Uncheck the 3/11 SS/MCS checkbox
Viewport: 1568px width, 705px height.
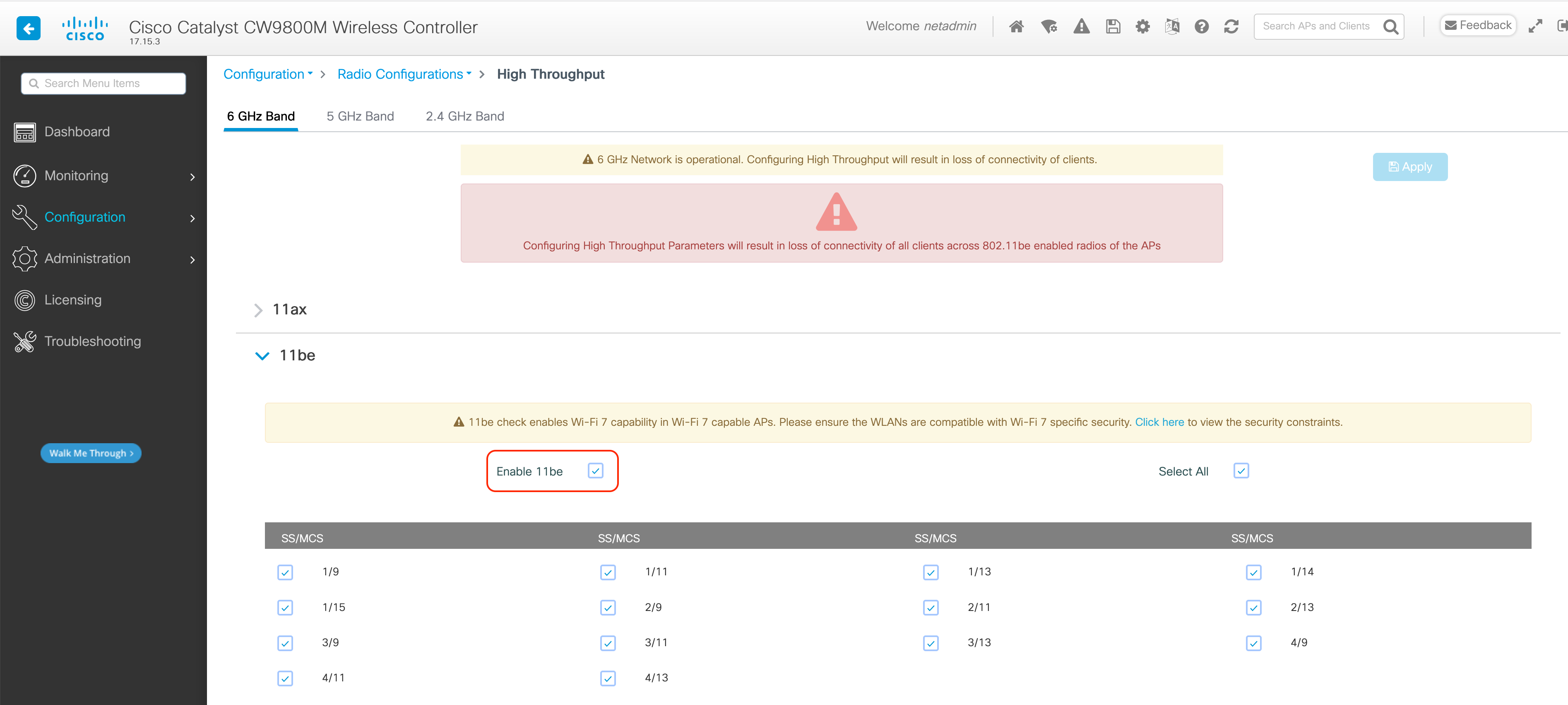pos(608,643)
